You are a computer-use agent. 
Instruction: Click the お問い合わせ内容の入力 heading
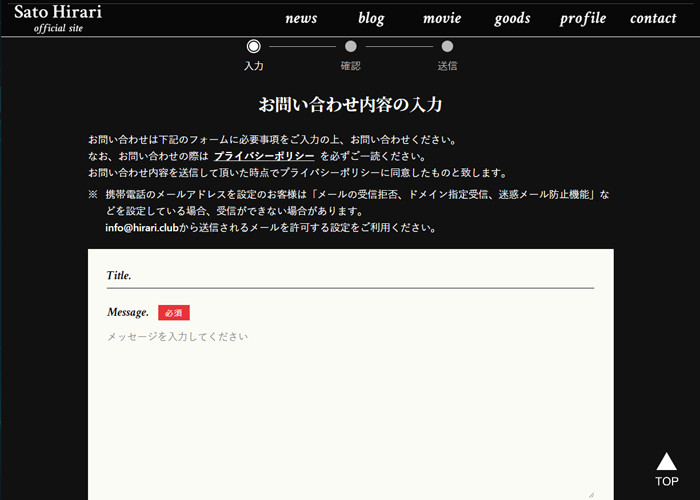click(x=350, y=104)
